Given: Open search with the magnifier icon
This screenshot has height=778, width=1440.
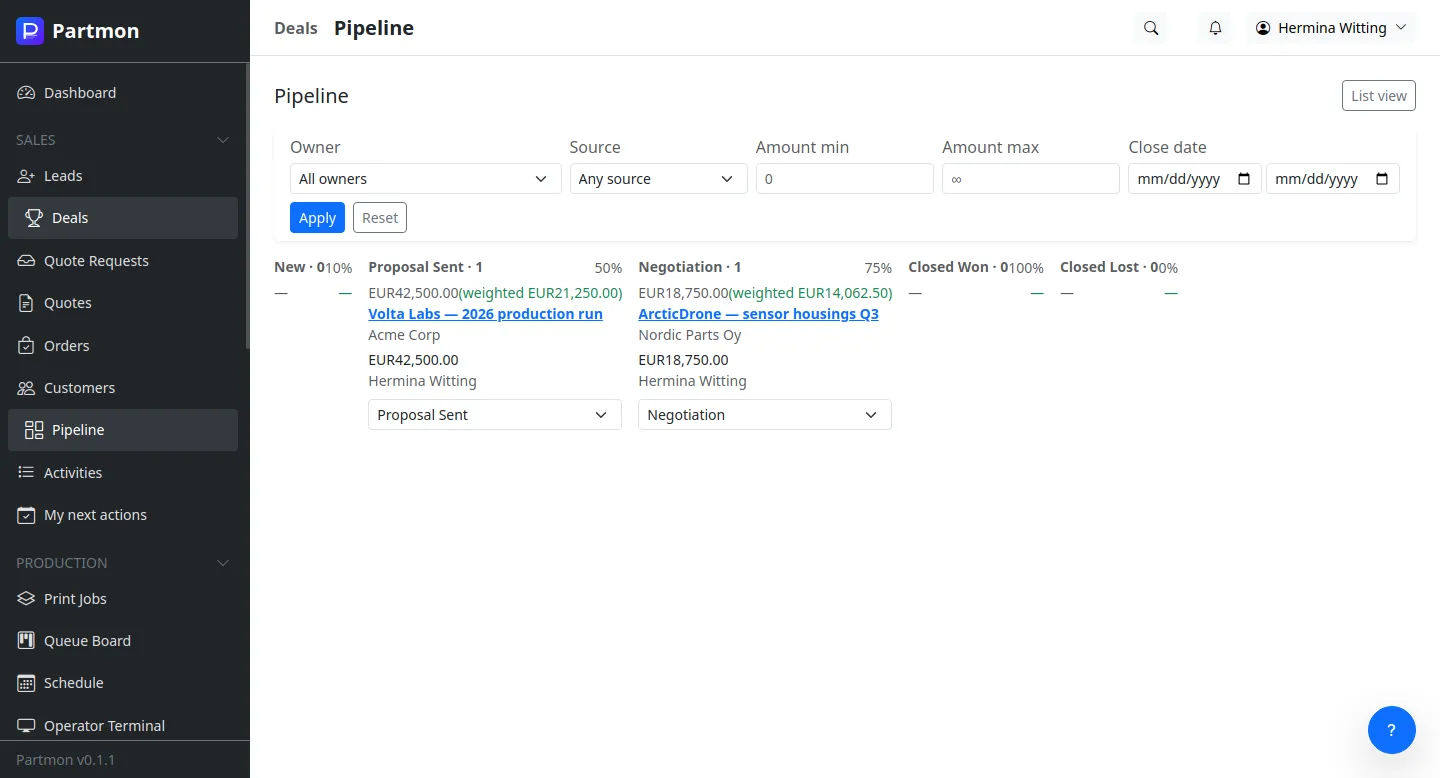Looking at the screenshot, I should coord(1151,28).
